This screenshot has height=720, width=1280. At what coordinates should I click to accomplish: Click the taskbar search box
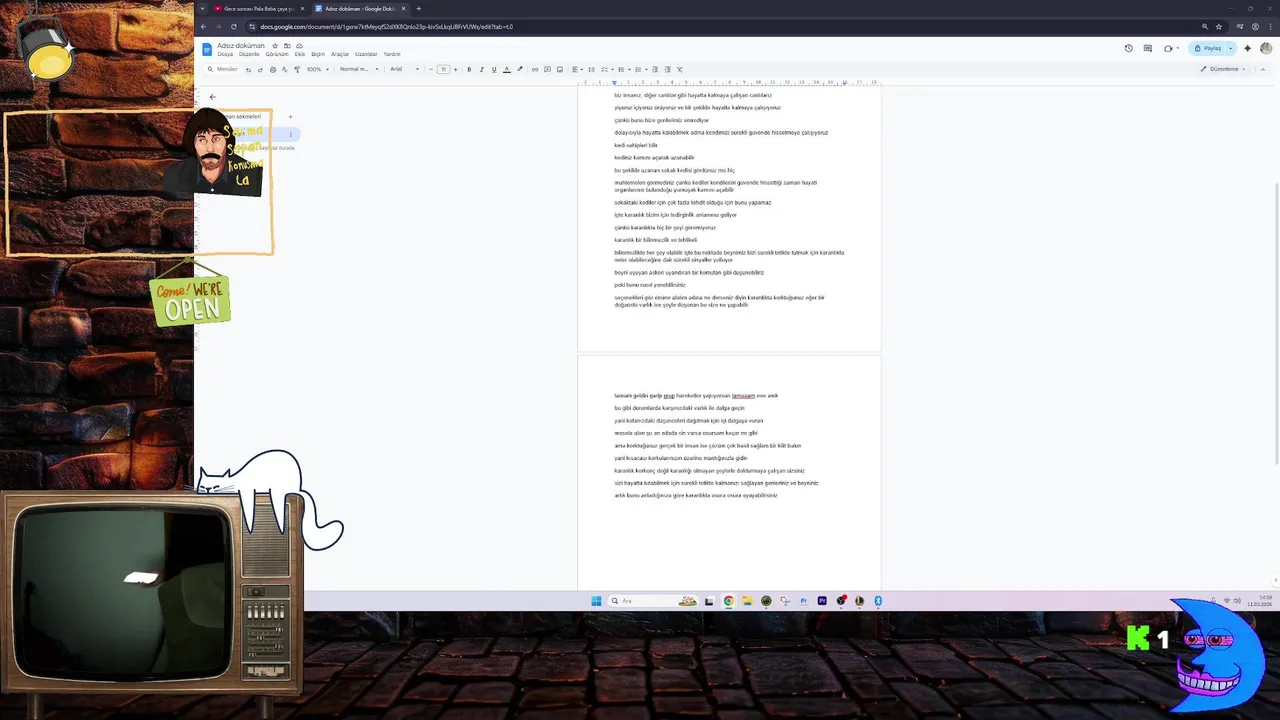pyautogui.click(x=652, y=601)
